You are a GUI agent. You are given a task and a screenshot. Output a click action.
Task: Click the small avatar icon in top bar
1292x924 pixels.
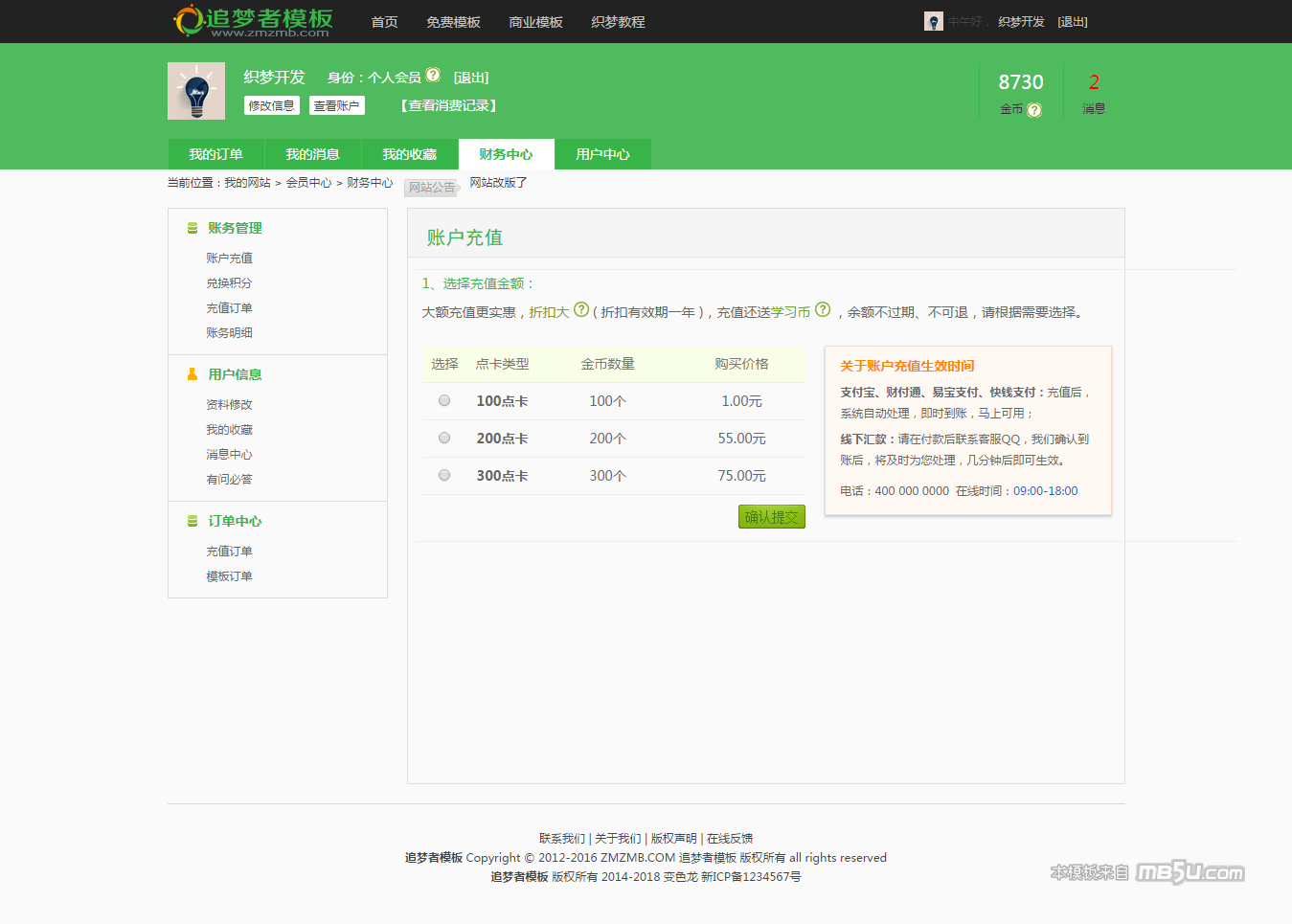pos(933,21)
